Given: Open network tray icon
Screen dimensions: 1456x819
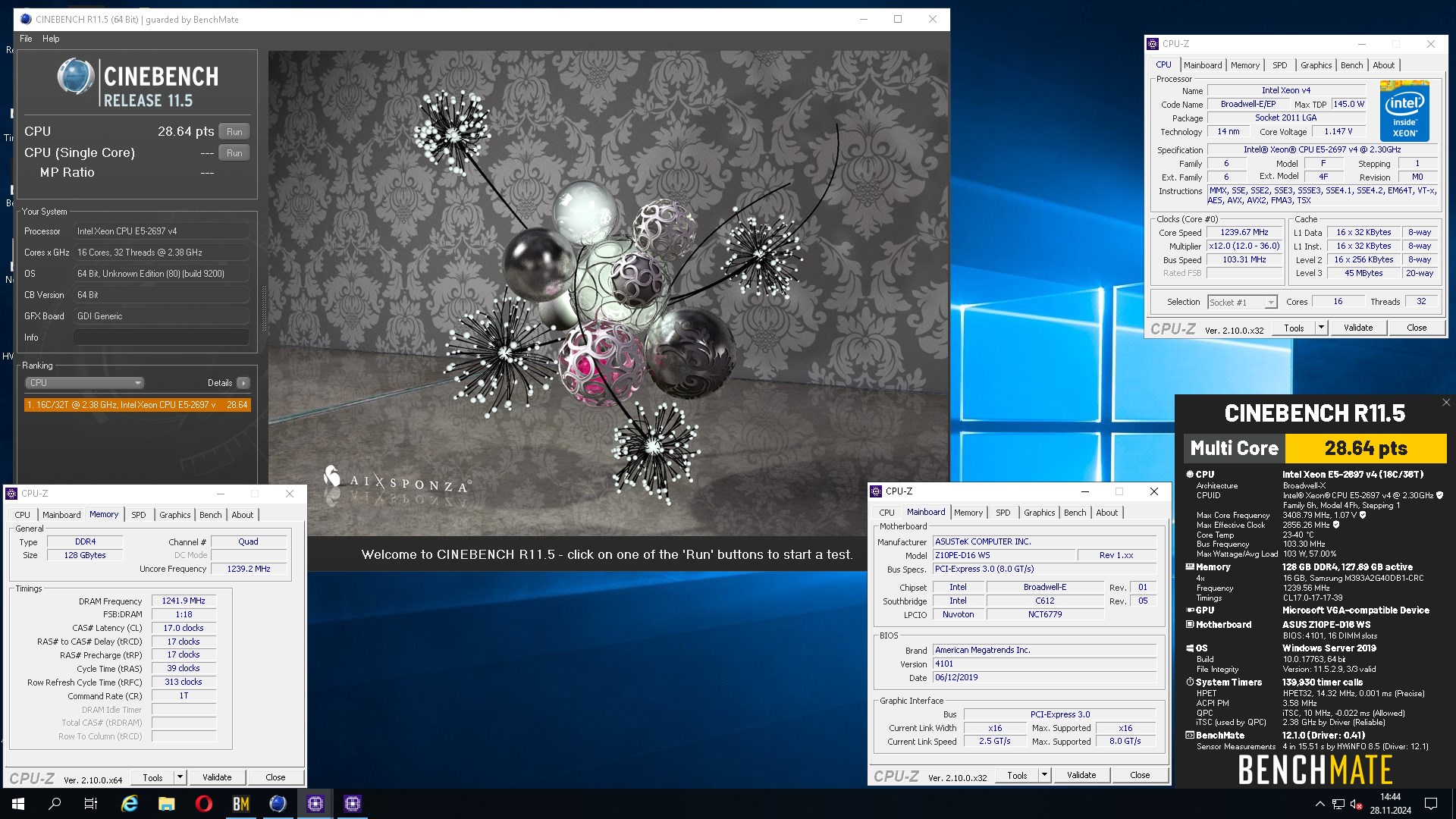Looking at the screenshot, I should coord(1338,804).
